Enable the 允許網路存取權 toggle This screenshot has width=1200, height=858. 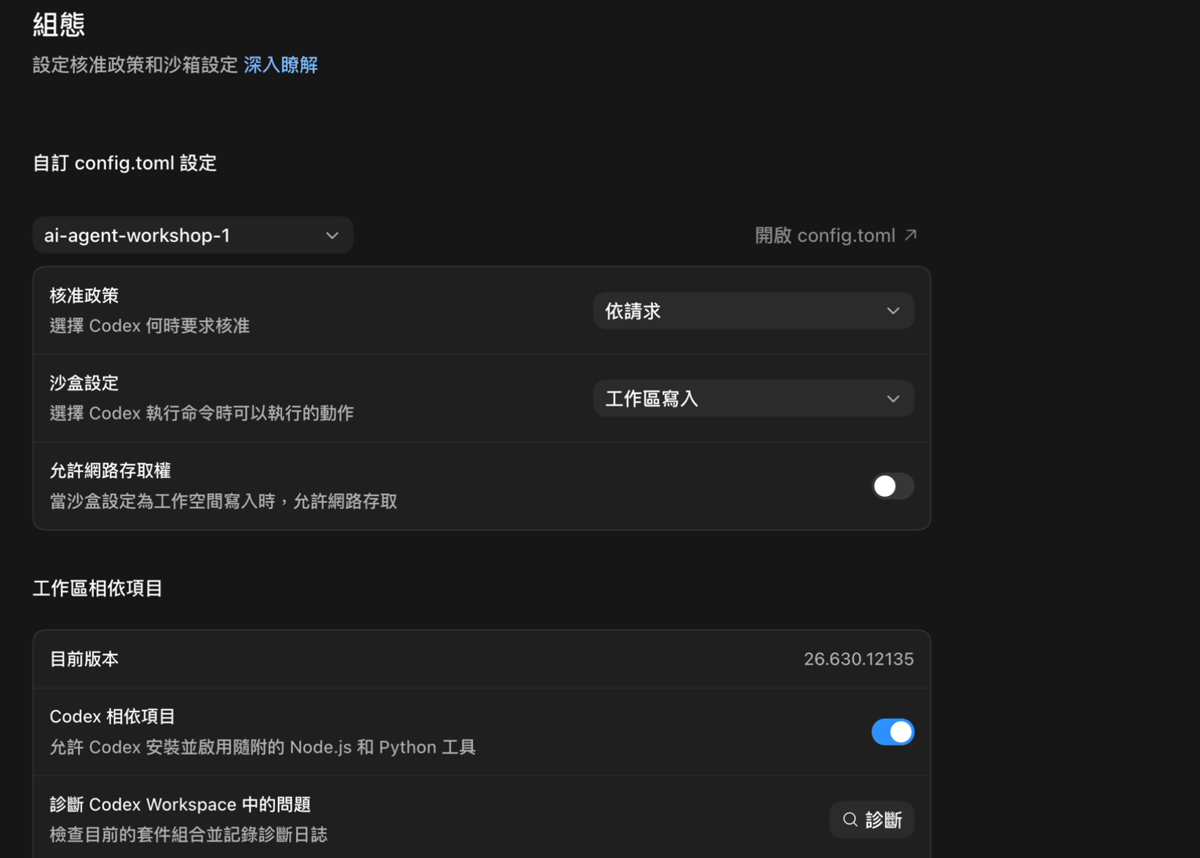tap(892, 486)
